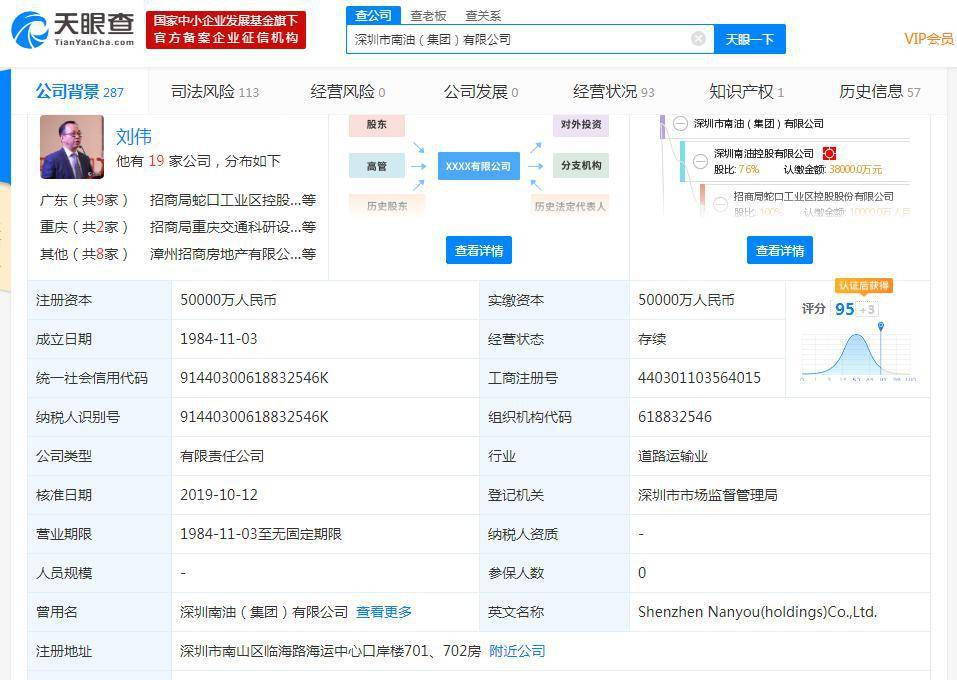Viewport: 957px width, 680px height.
Task: Click the red badge beside 深圳南油控股有限公司
Action: 829,153
